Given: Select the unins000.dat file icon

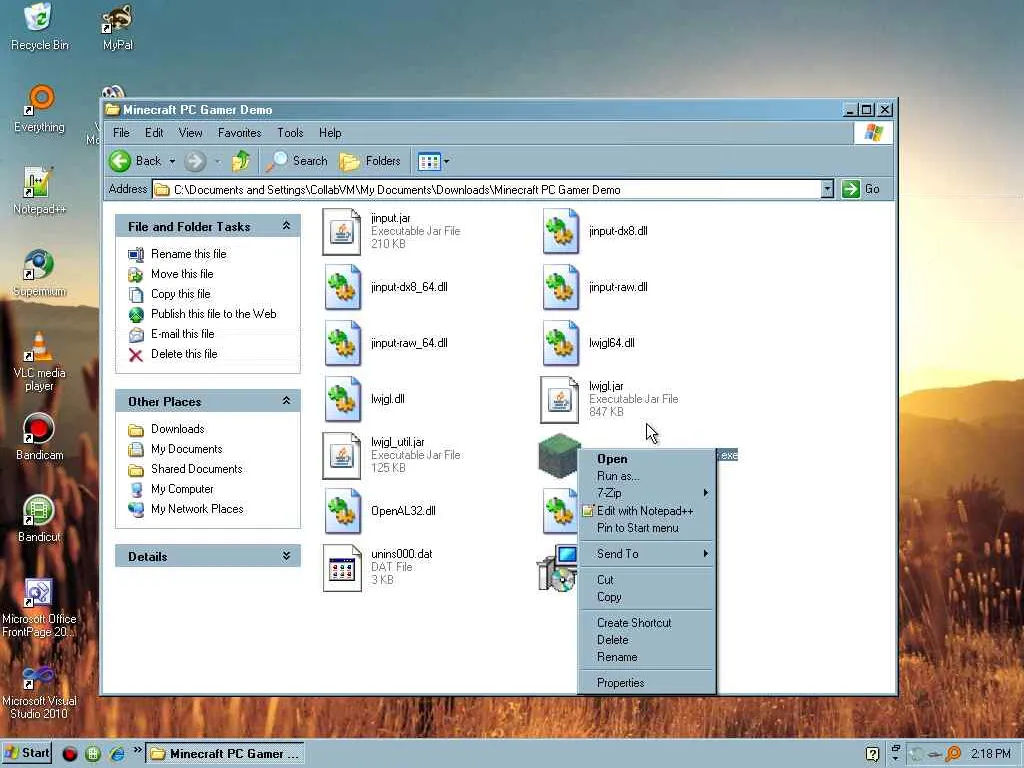Looking at the screenshot, I should point(342,568).
